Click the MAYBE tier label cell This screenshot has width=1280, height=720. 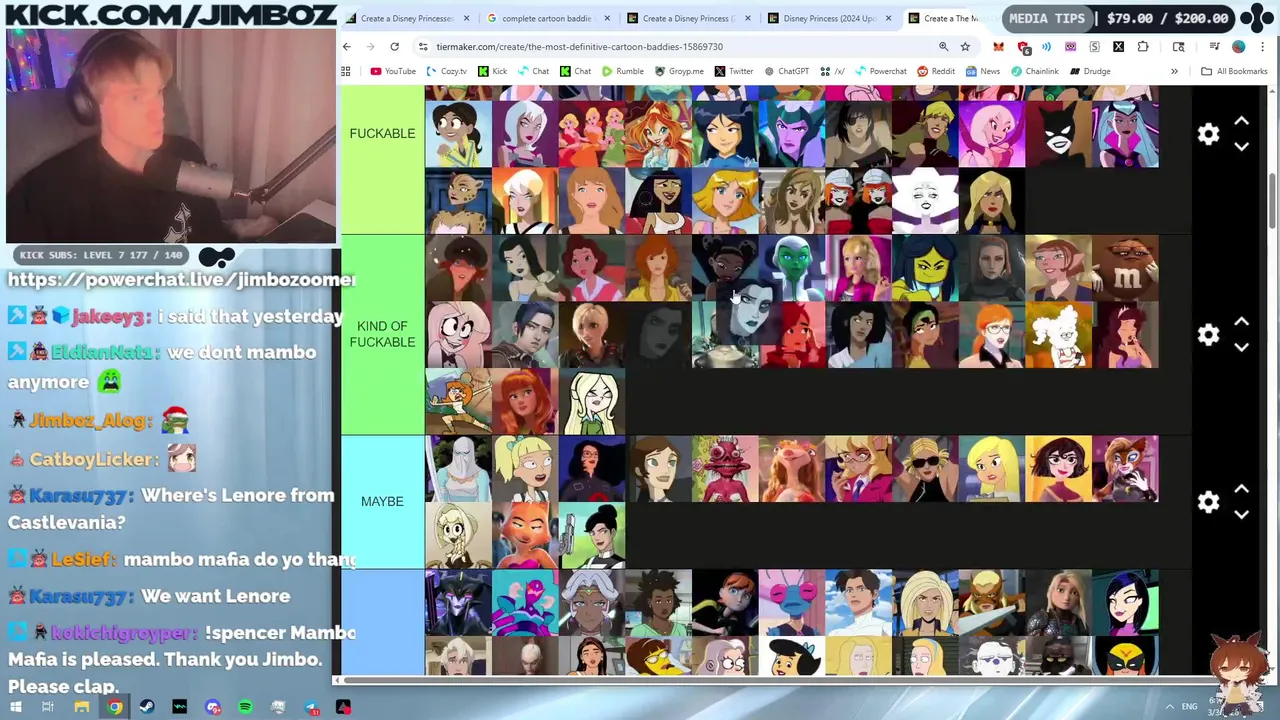(382, 501)
